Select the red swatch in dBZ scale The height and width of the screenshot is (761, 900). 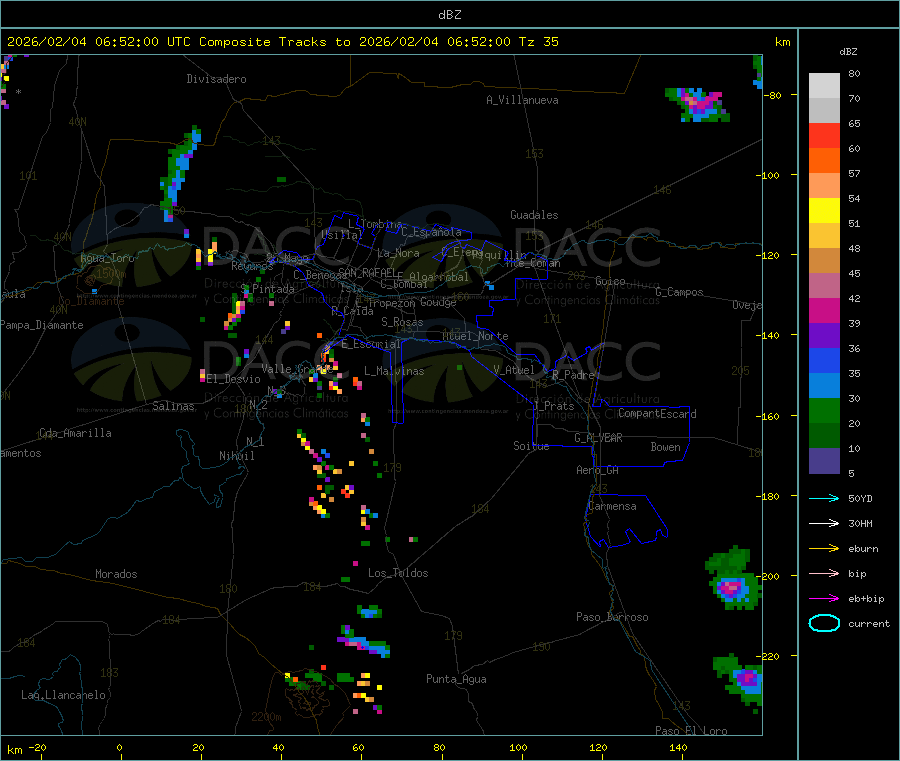tap(824, 135)
